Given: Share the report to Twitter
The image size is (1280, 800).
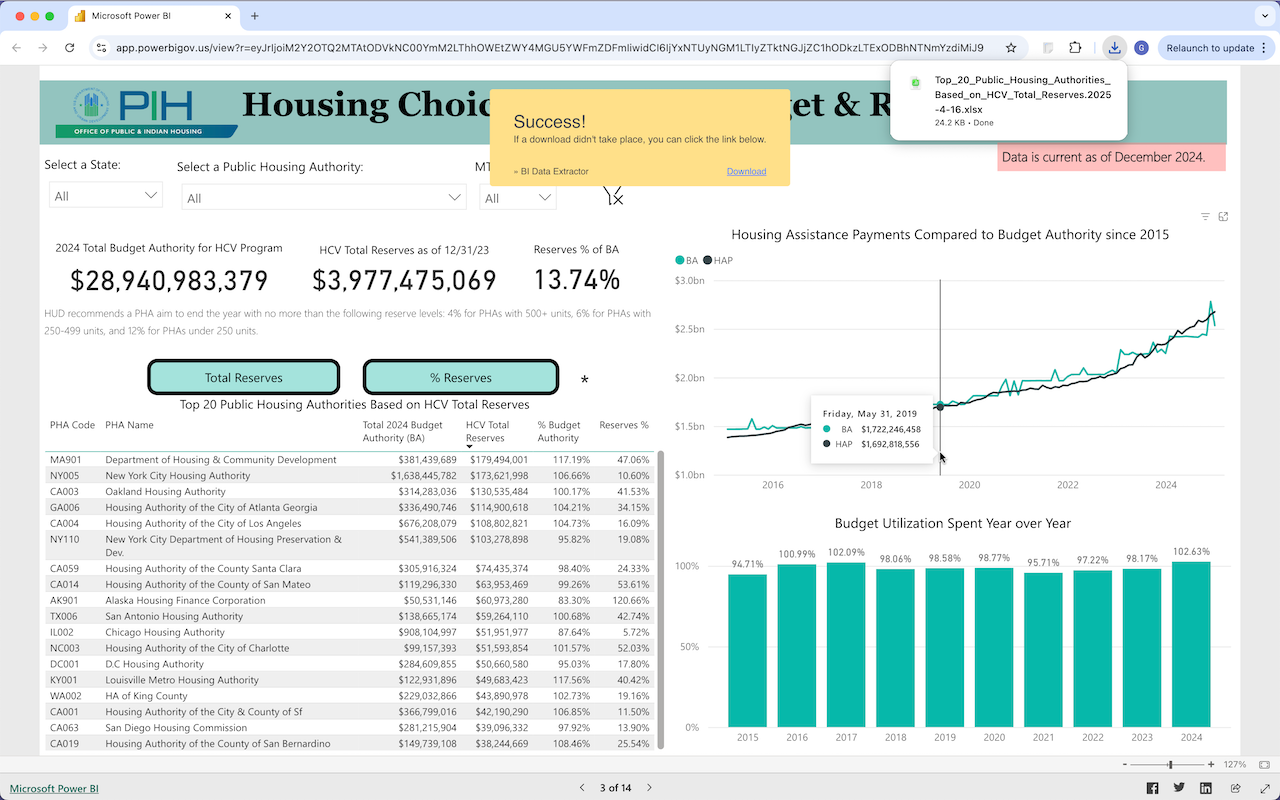Looking at the screenshot, I should 1179,788.
